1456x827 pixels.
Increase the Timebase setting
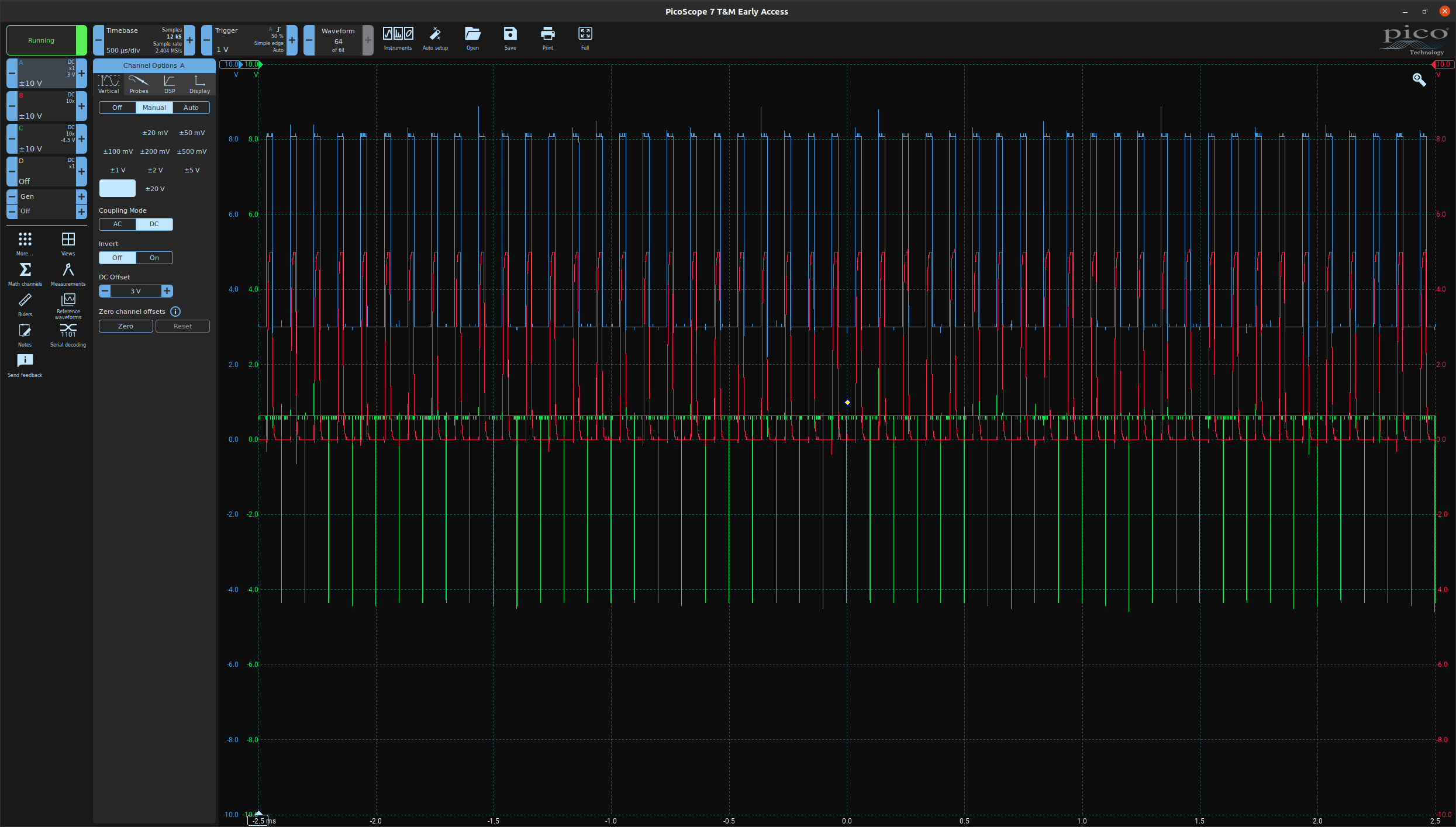190,40
